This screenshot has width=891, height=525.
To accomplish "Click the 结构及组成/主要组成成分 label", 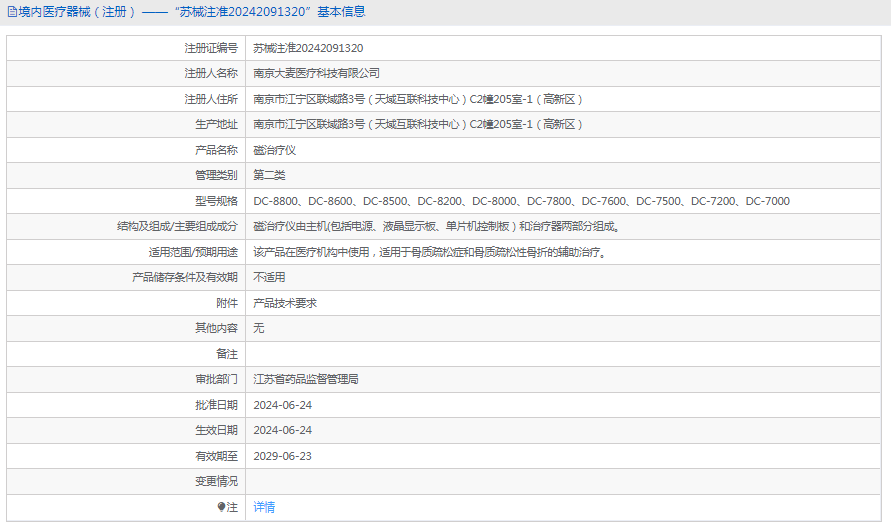I will tap(177, 226).
